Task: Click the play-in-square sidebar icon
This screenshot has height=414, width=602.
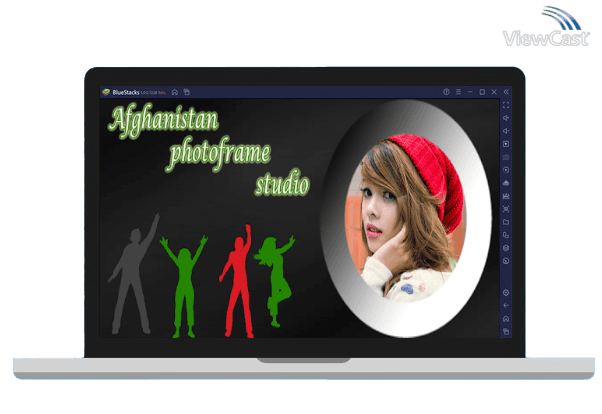Action: 506,144
